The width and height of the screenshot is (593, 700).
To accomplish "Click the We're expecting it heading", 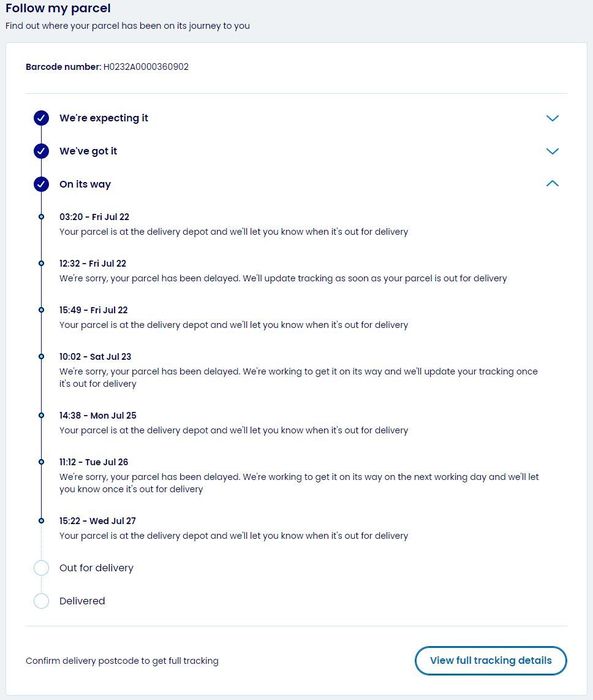I will coord(104,118).
